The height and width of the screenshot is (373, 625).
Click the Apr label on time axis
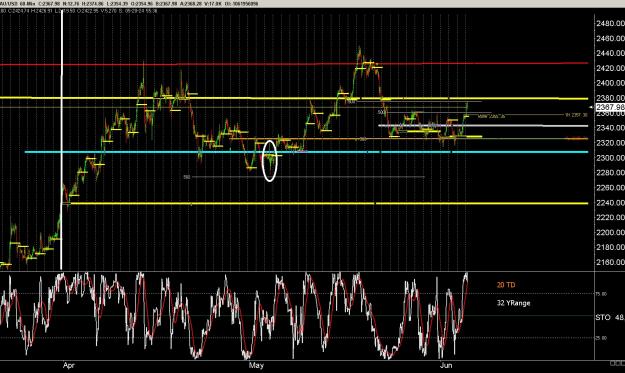tap(69, 365)
